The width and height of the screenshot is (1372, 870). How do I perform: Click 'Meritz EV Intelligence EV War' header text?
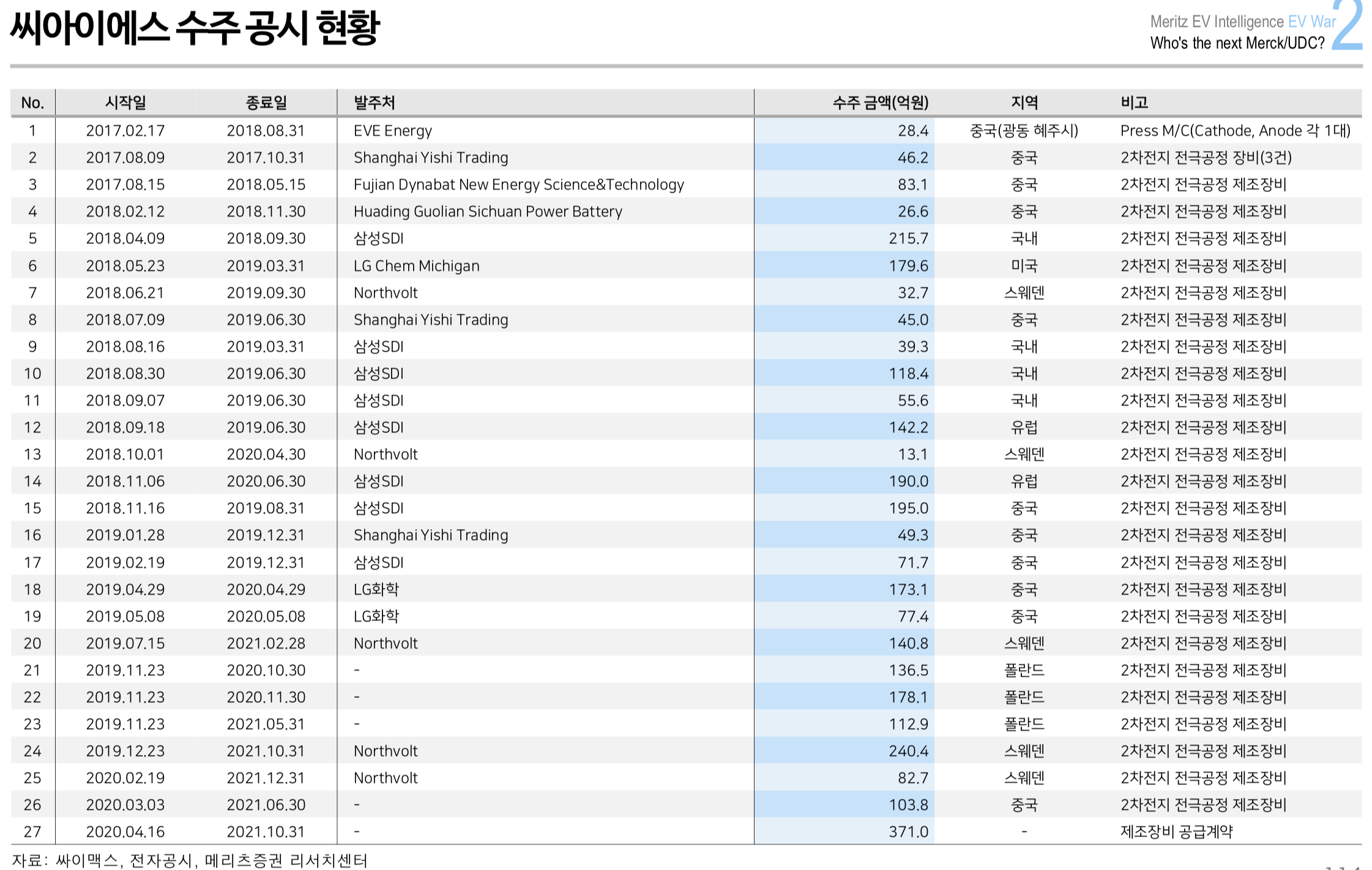pyautogui.click(x=1242, y=22)
